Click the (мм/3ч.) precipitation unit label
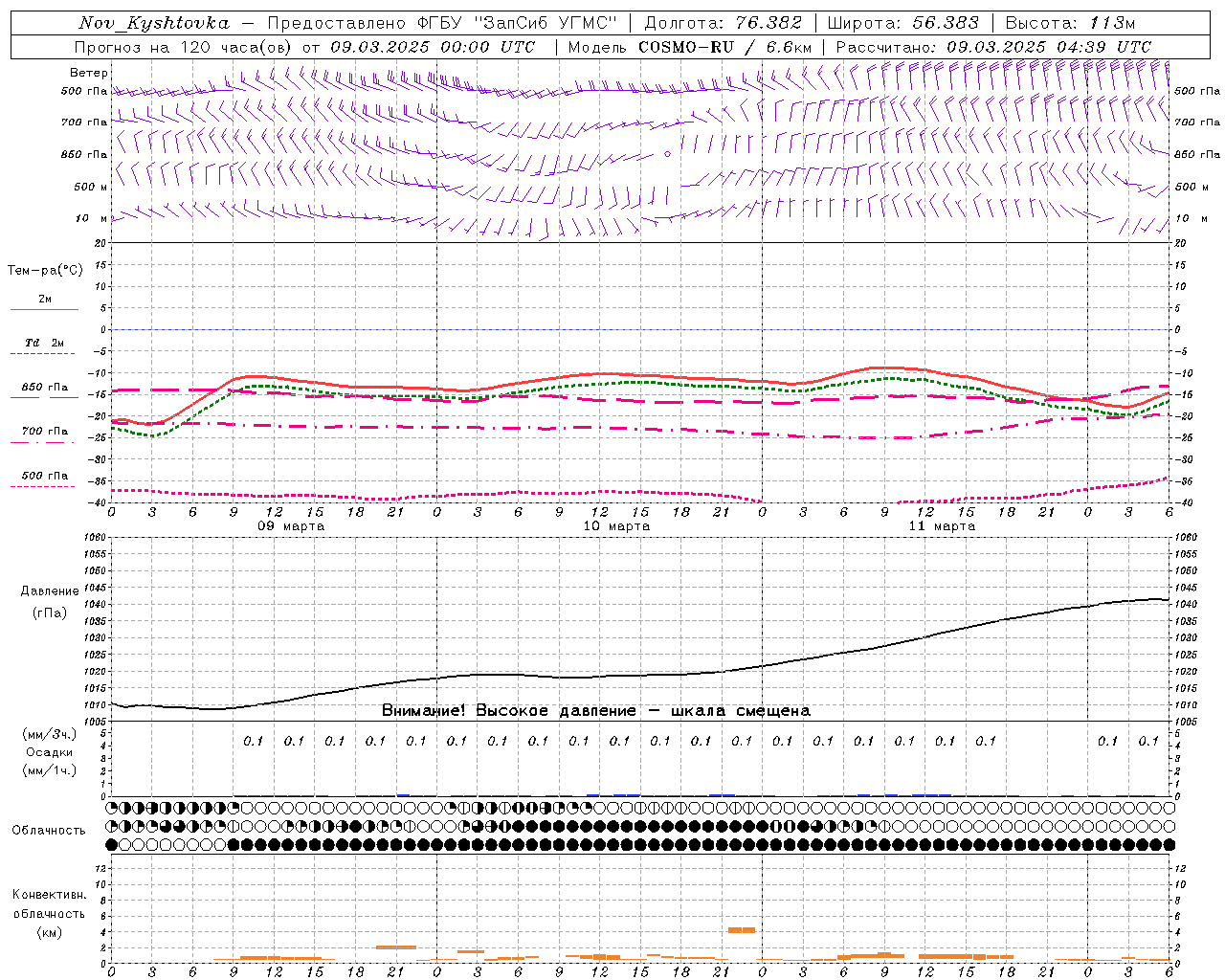The width and height of the screenshot is (1225, 980). (x=50, y=734)
